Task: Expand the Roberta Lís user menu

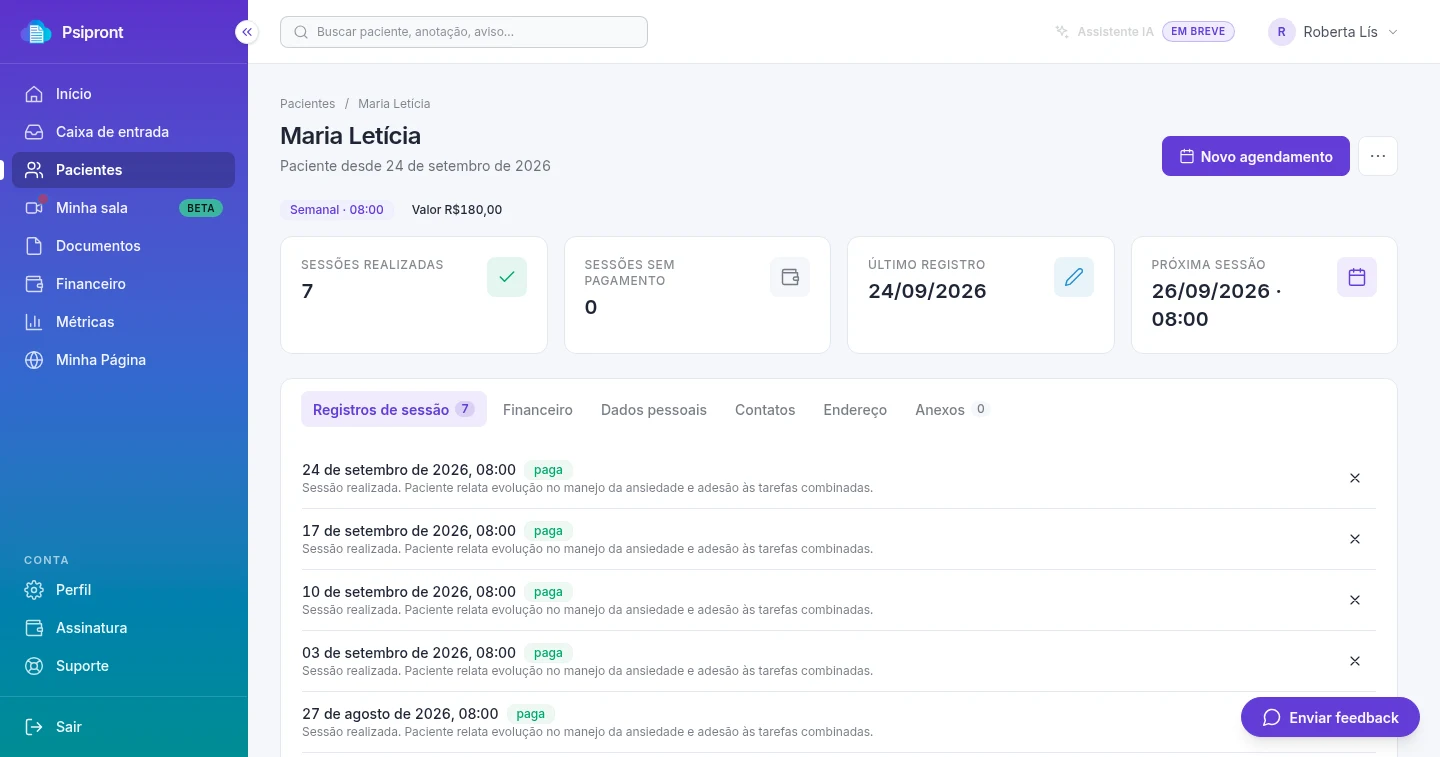Action: (x=1333, y=32)
